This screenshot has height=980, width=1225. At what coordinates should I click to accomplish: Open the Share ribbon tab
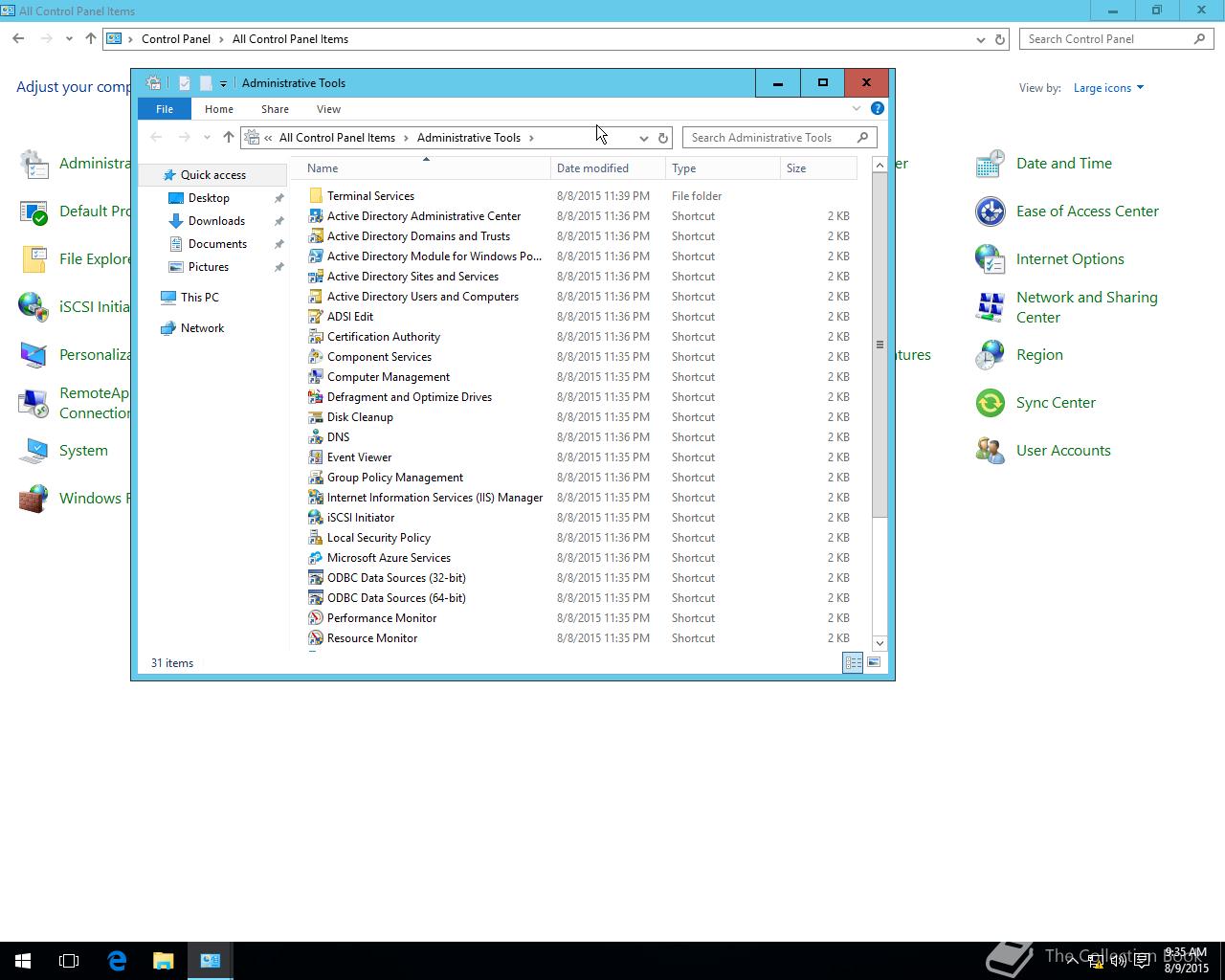[275, 109]
